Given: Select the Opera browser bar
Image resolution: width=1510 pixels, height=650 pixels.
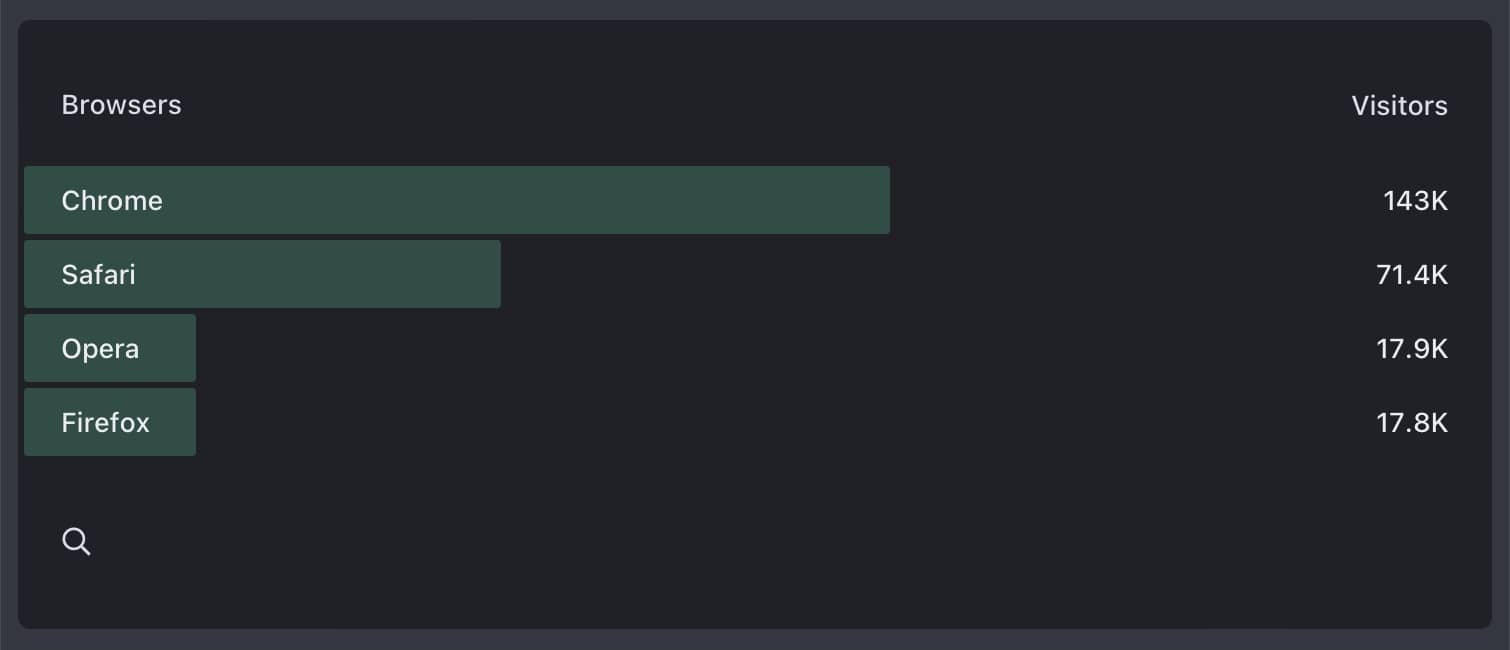Looking at the screenshot, I should pos(110,348).
